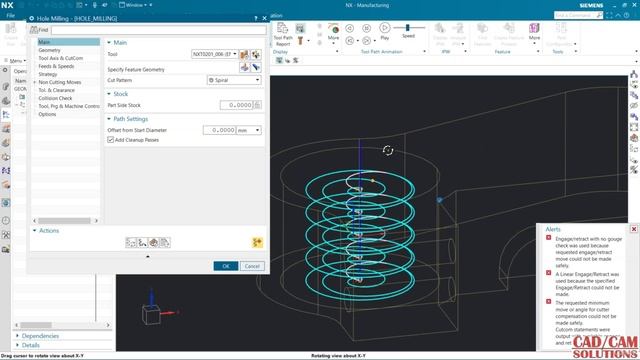Viewport: 640px width, 360px height.
Task: Click the List tool path action icon
Action: click(165, 243)
